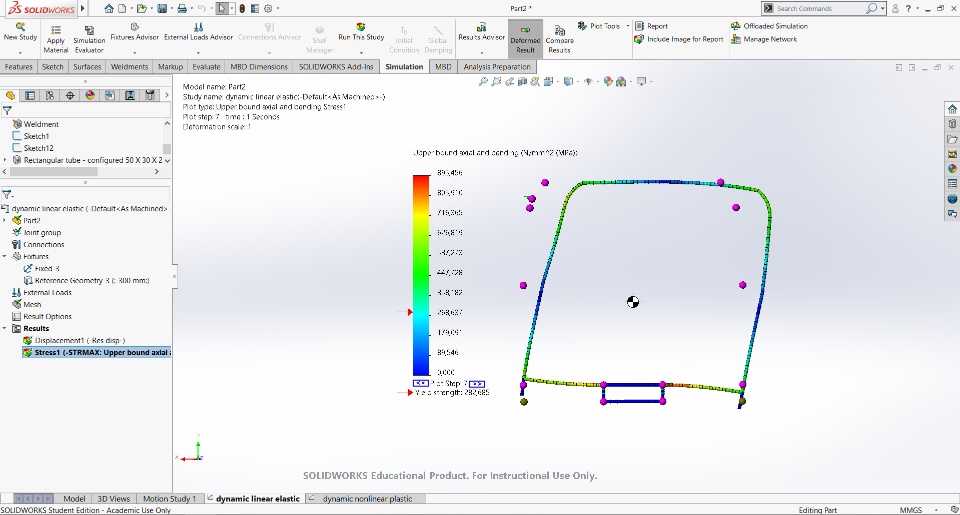Screen dimensions: 960x515
Task: Click the Select arrow cursor tool
Action: pos(222,9)
